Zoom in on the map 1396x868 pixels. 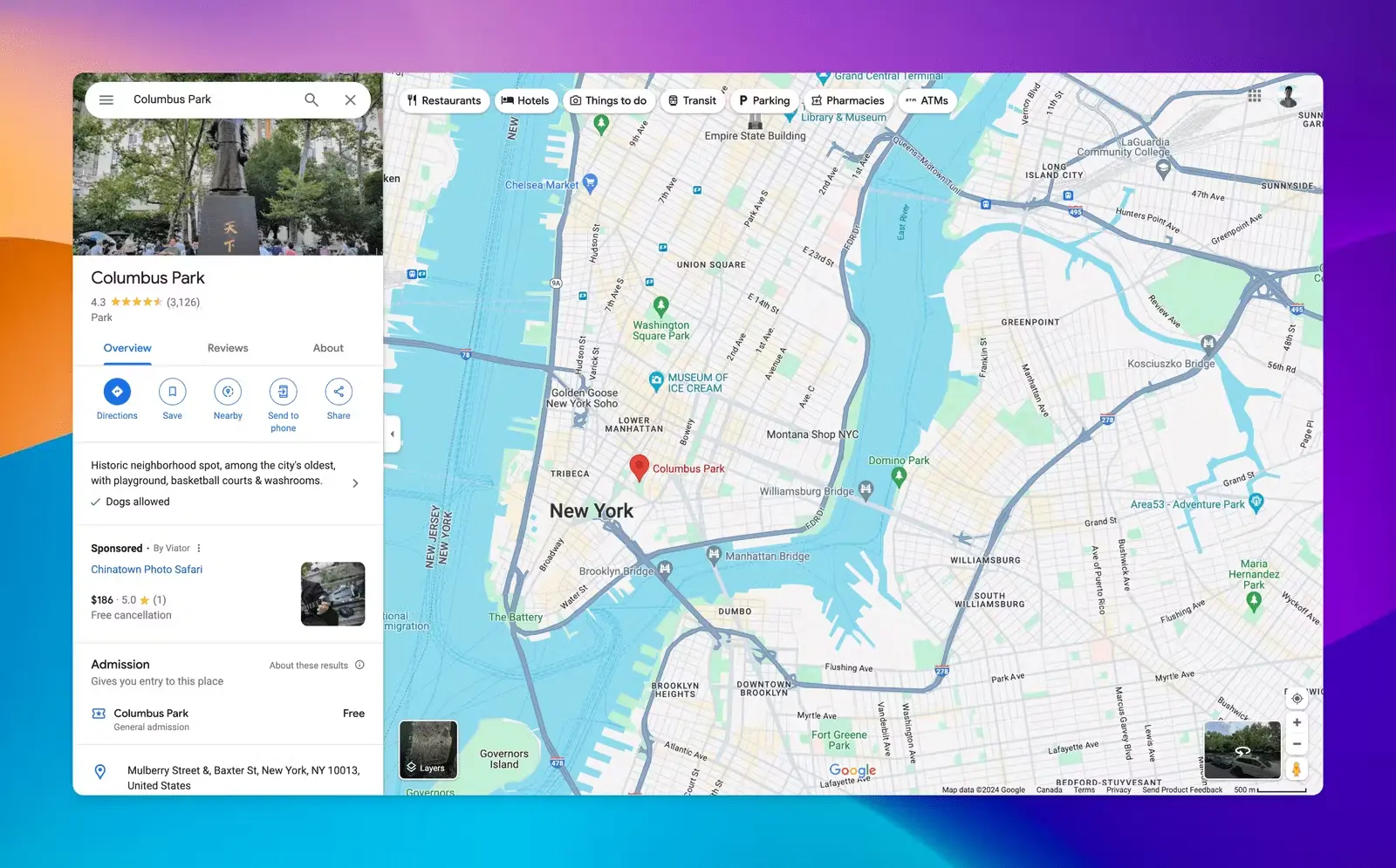coord(1297,722)
